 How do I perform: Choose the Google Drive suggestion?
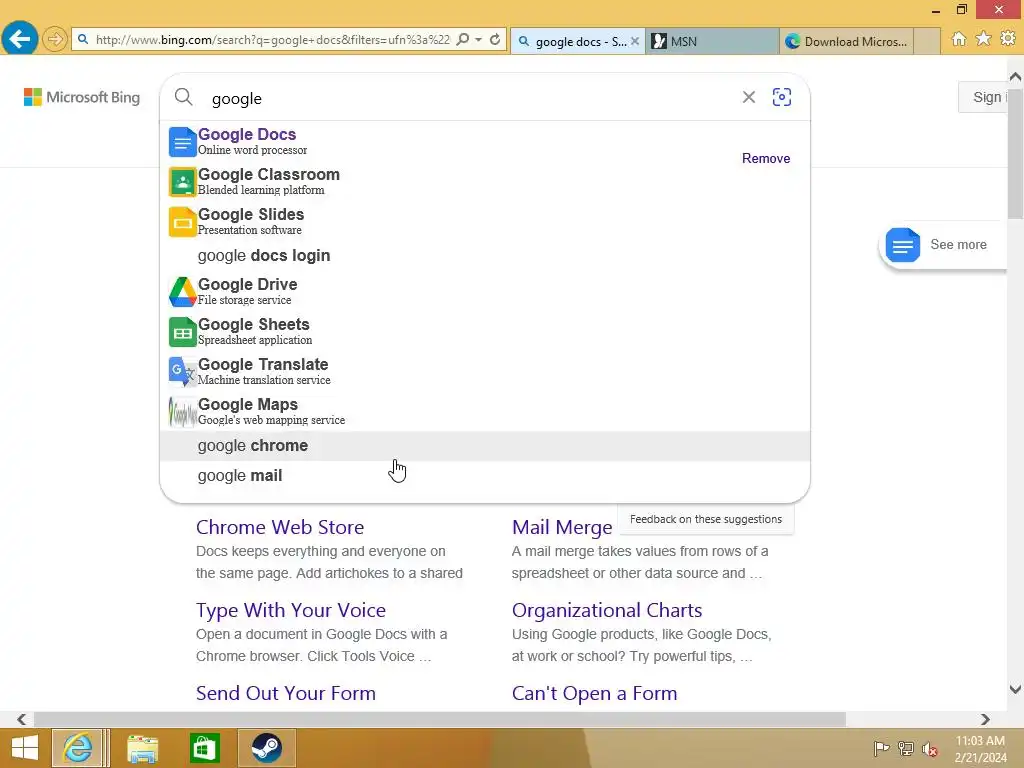click(485, 291)
